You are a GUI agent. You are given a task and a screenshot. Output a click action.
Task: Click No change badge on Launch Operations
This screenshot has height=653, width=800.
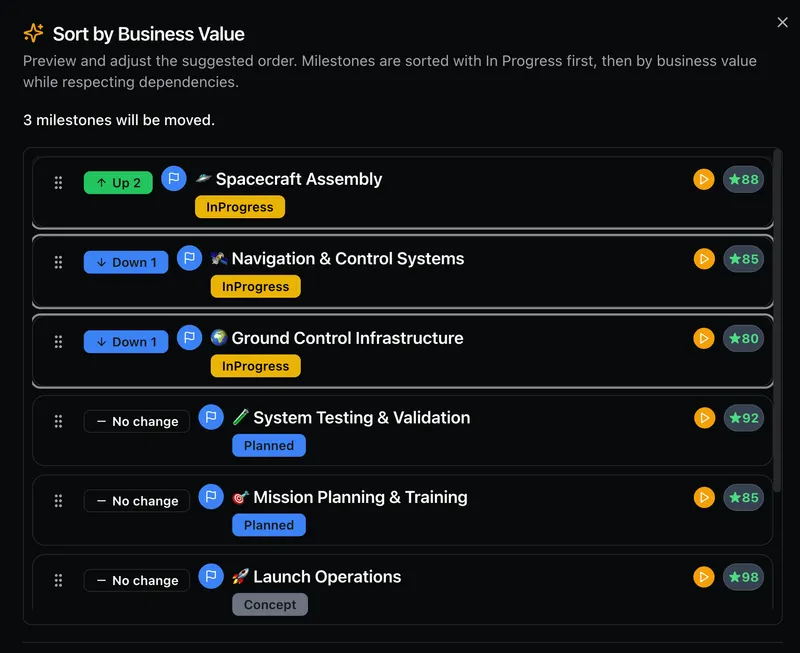(x=136, y=580)
